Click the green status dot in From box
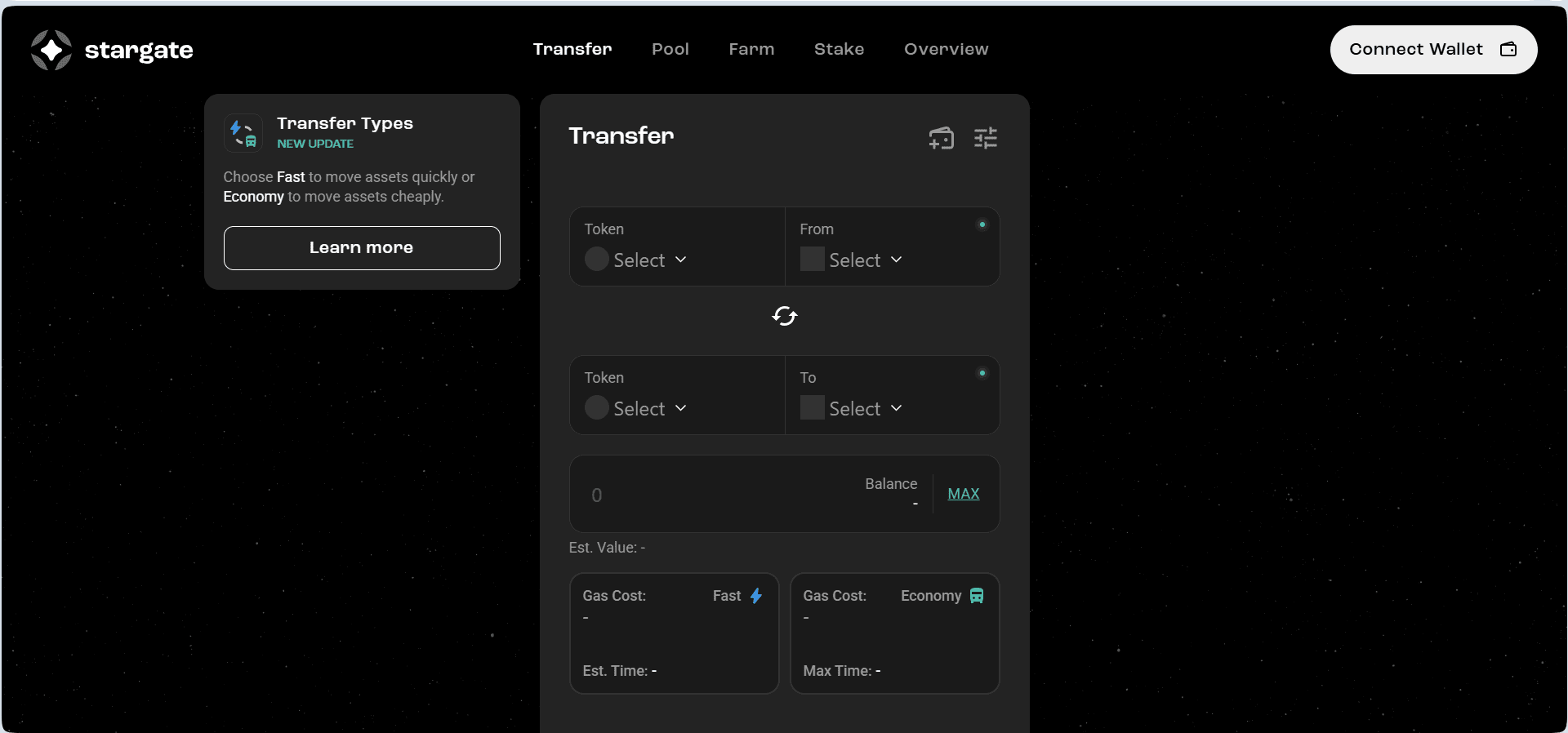1568x733 pixels. click(x=982, y=224)
